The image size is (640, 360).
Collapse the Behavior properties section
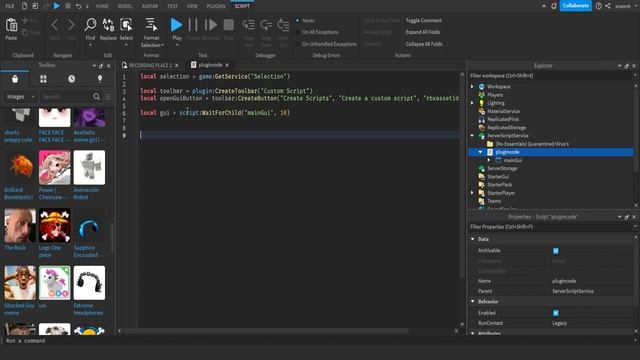coord(473,302)
